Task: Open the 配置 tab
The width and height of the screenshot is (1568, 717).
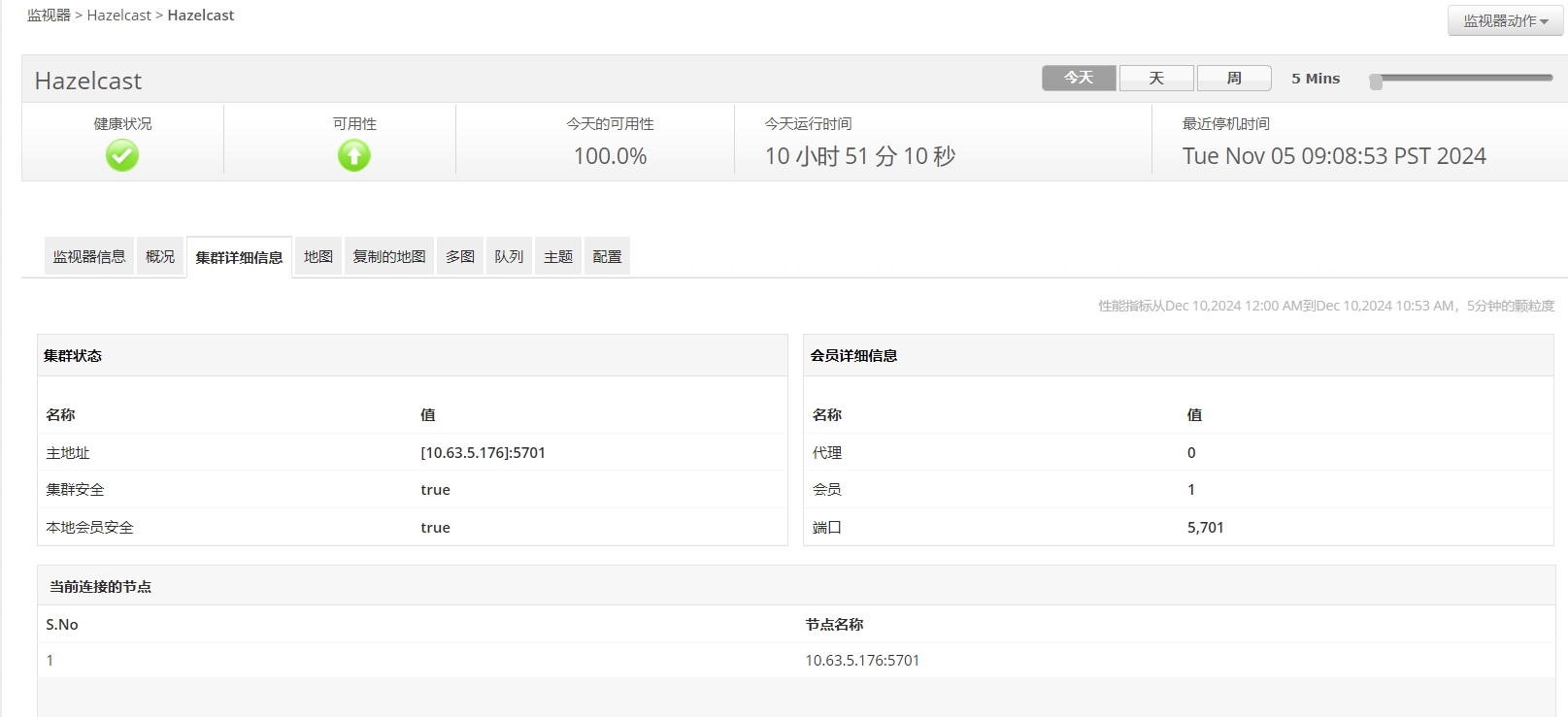Action: (607, 256)
